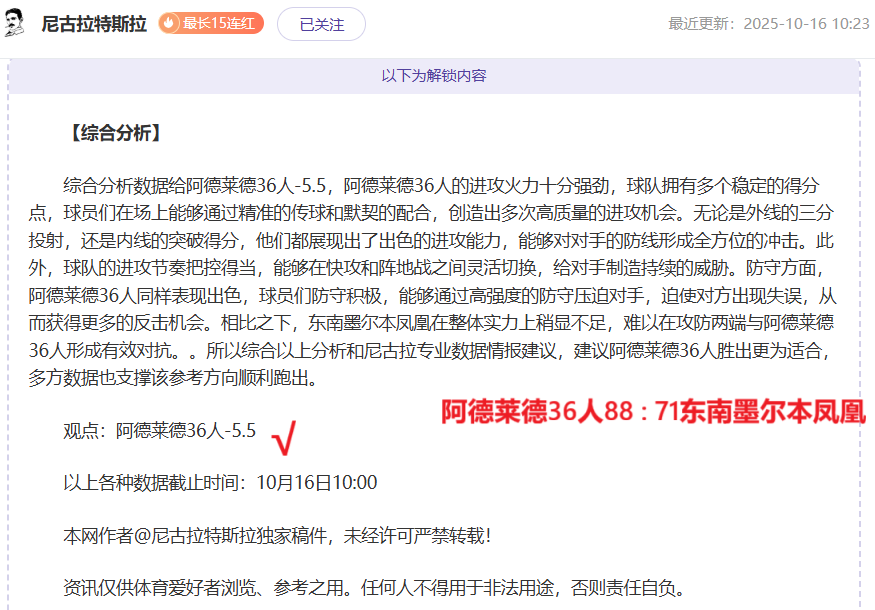Click the 最近更新 timestamp text

click(x=768, y=24)
